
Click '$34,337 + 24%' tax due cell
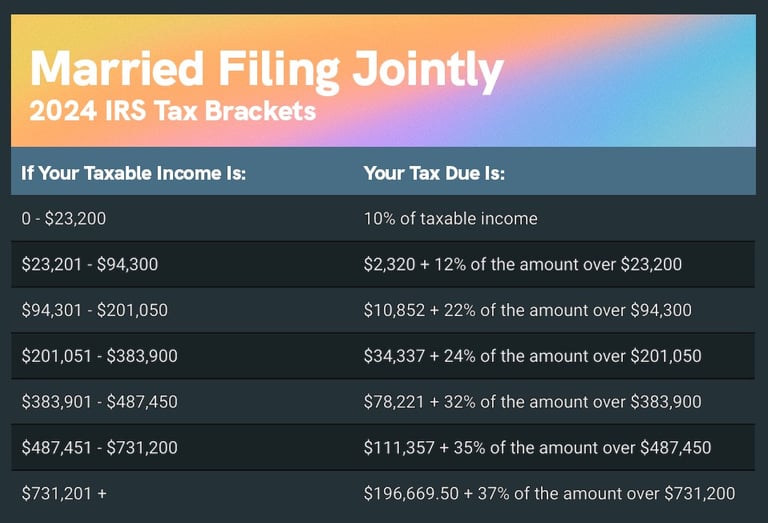pos(532,356)
